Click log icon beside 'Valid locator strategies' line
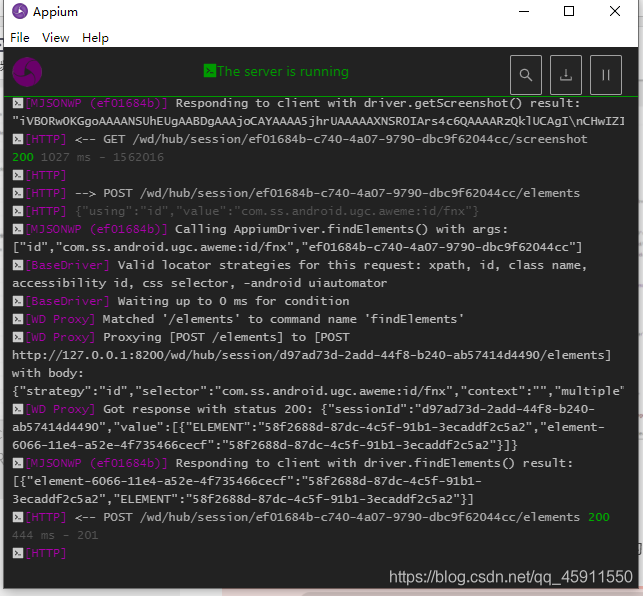Screen dimensions: 643x596 (18, 265)
